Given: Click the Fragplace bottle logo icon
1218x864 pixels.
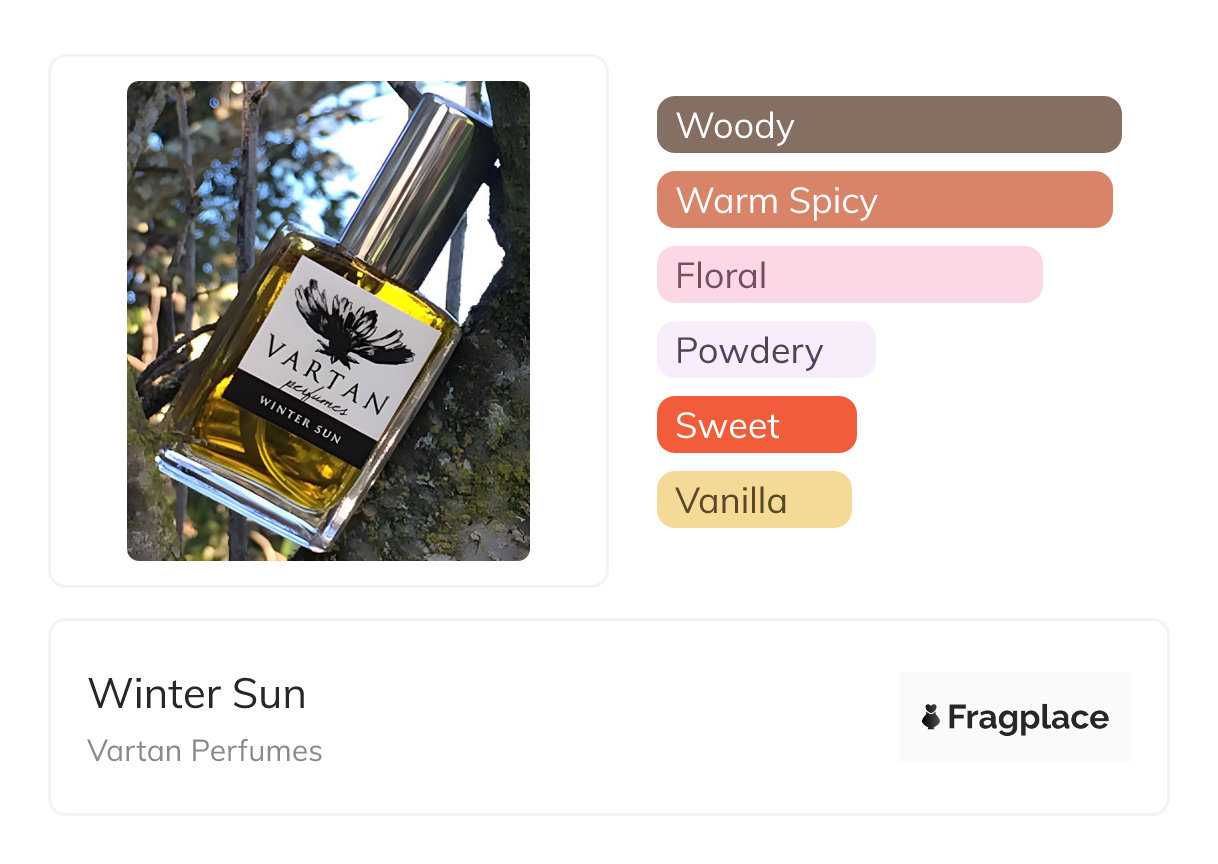Looking at the screenshot, I should (931, 717).
